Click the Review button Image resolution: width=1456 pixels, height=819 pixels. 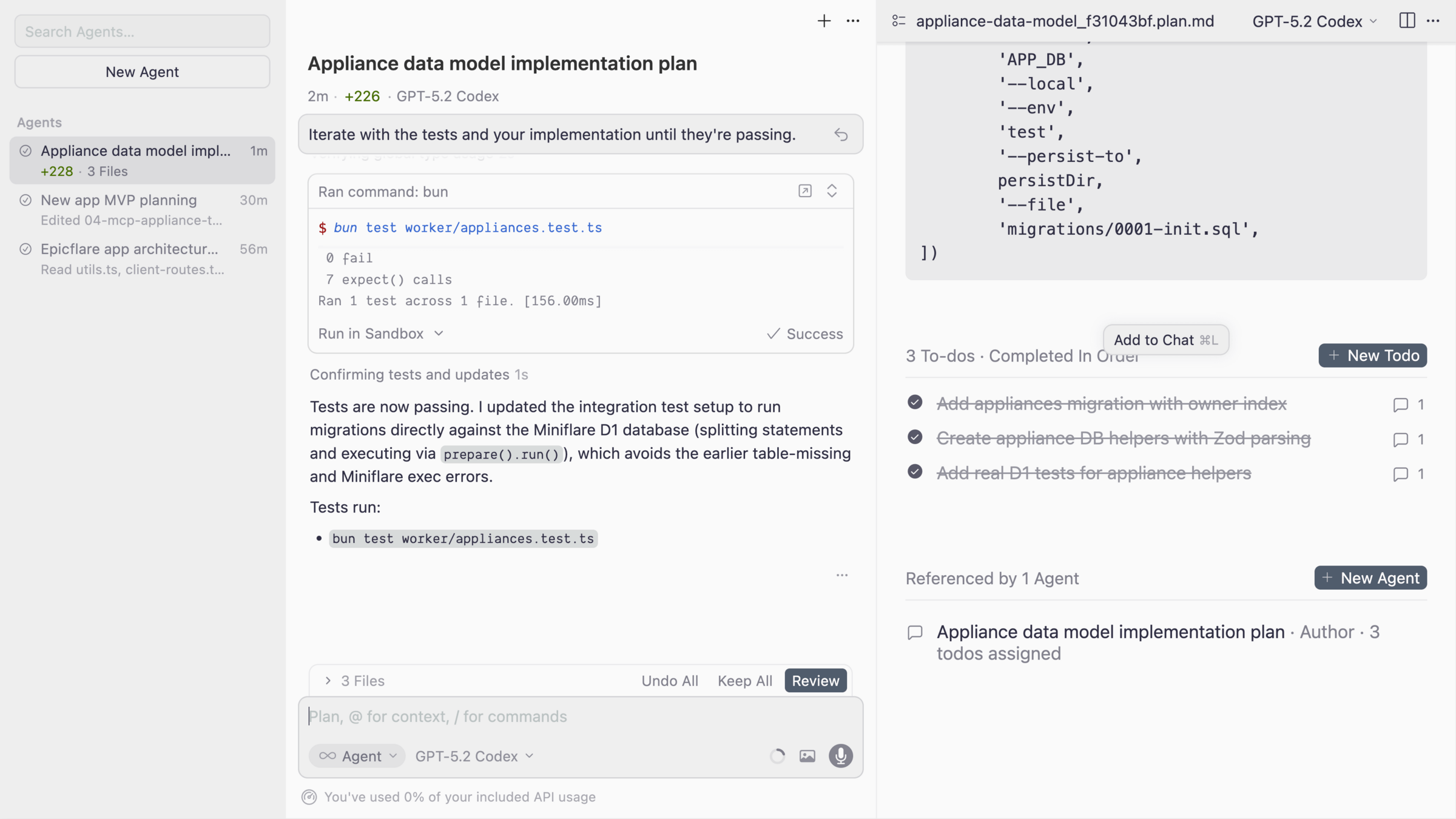point(815,681)
